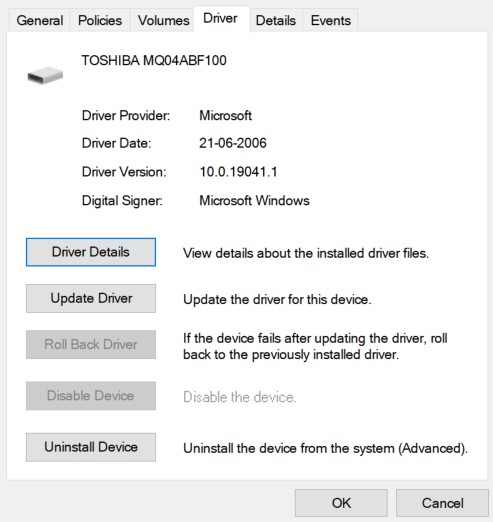Viewport: 493px width, 522px height.
Task: Click the disk drive device icon
Action: pos(45,75)
